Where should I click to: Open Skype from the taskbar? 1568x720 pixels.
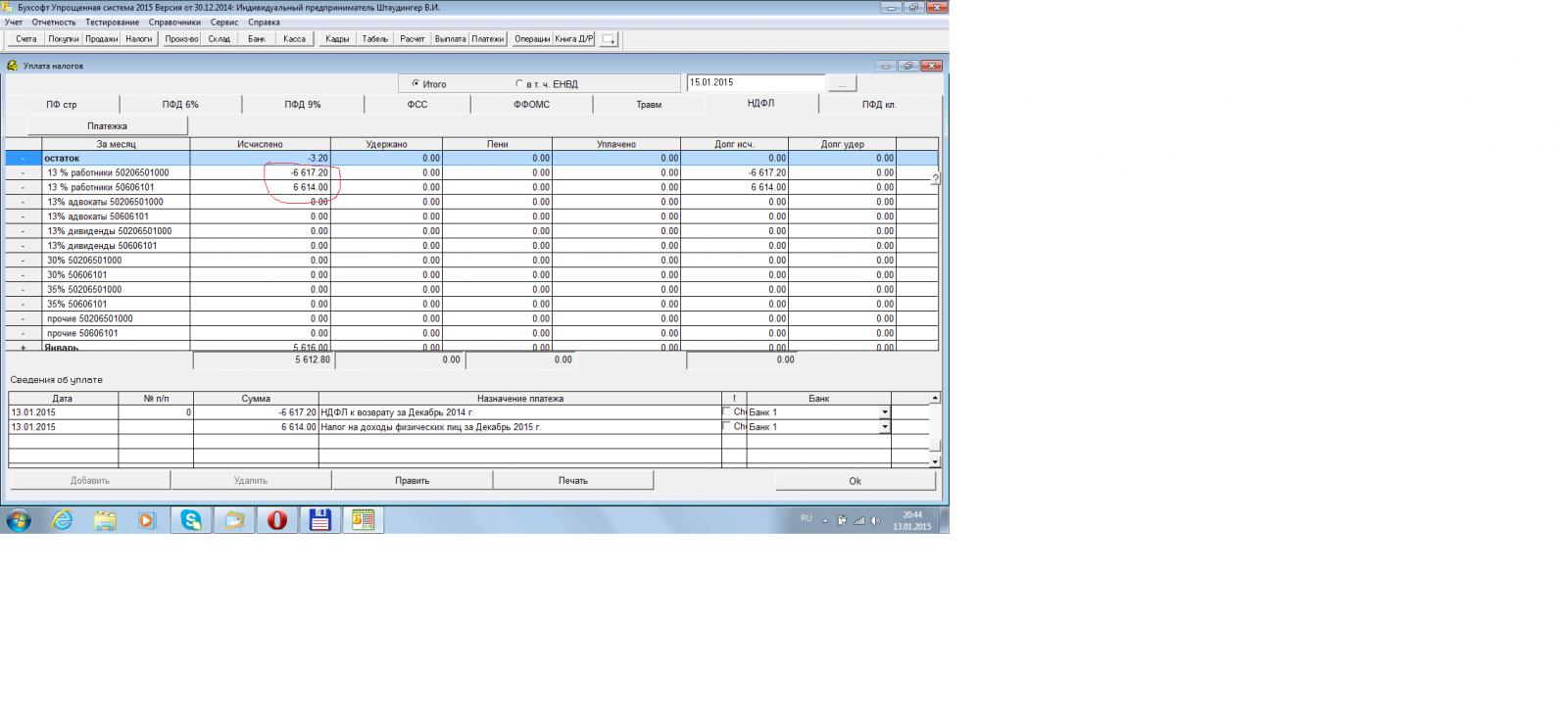[x=191, y=520]
